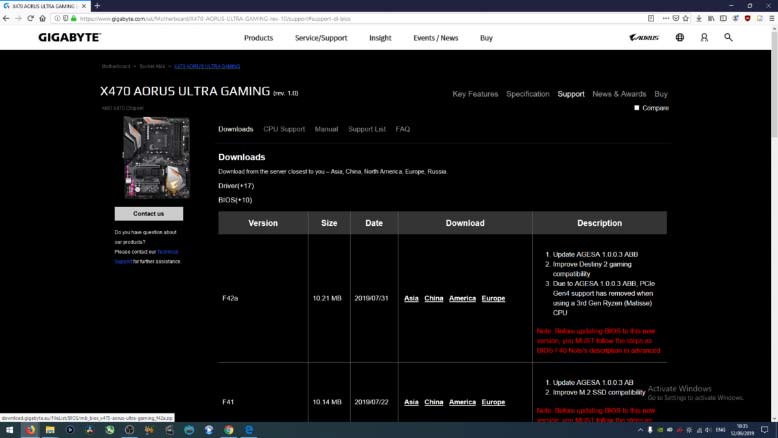Screen dimensions: 778x438
Task: Tick the Compare checkbox
Action: coord(637,108)
